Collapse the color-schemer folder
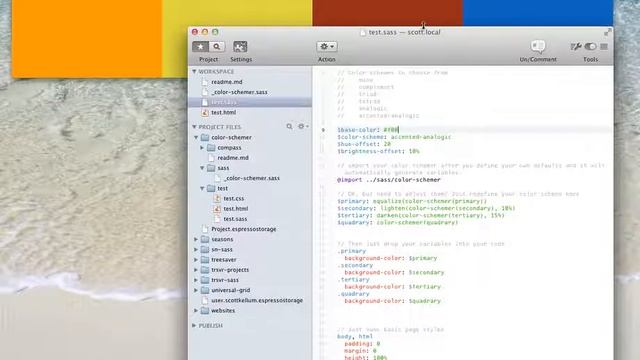 click(196, 138)
